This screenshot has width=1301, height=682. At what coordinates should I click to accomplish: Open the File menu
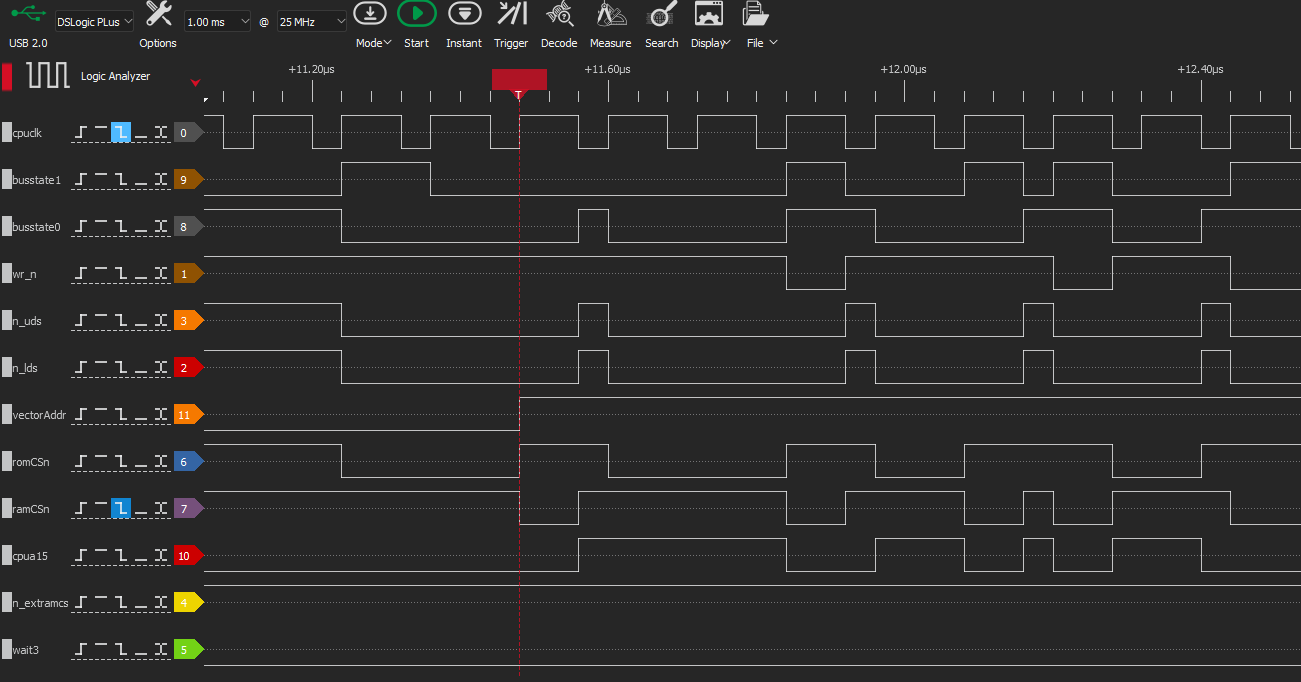click(x=756, y=14)
